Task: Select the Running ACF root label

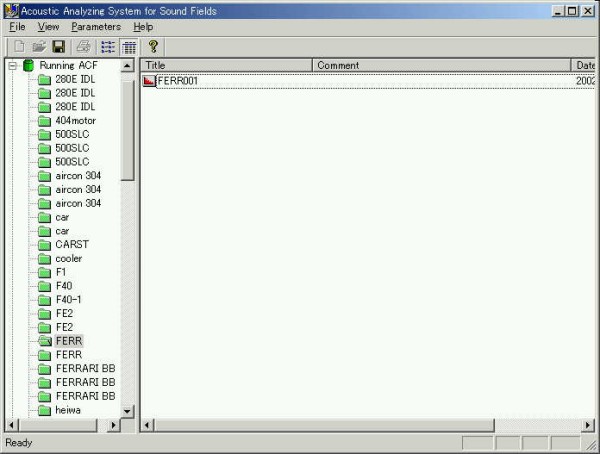Action: pos(68,65)
